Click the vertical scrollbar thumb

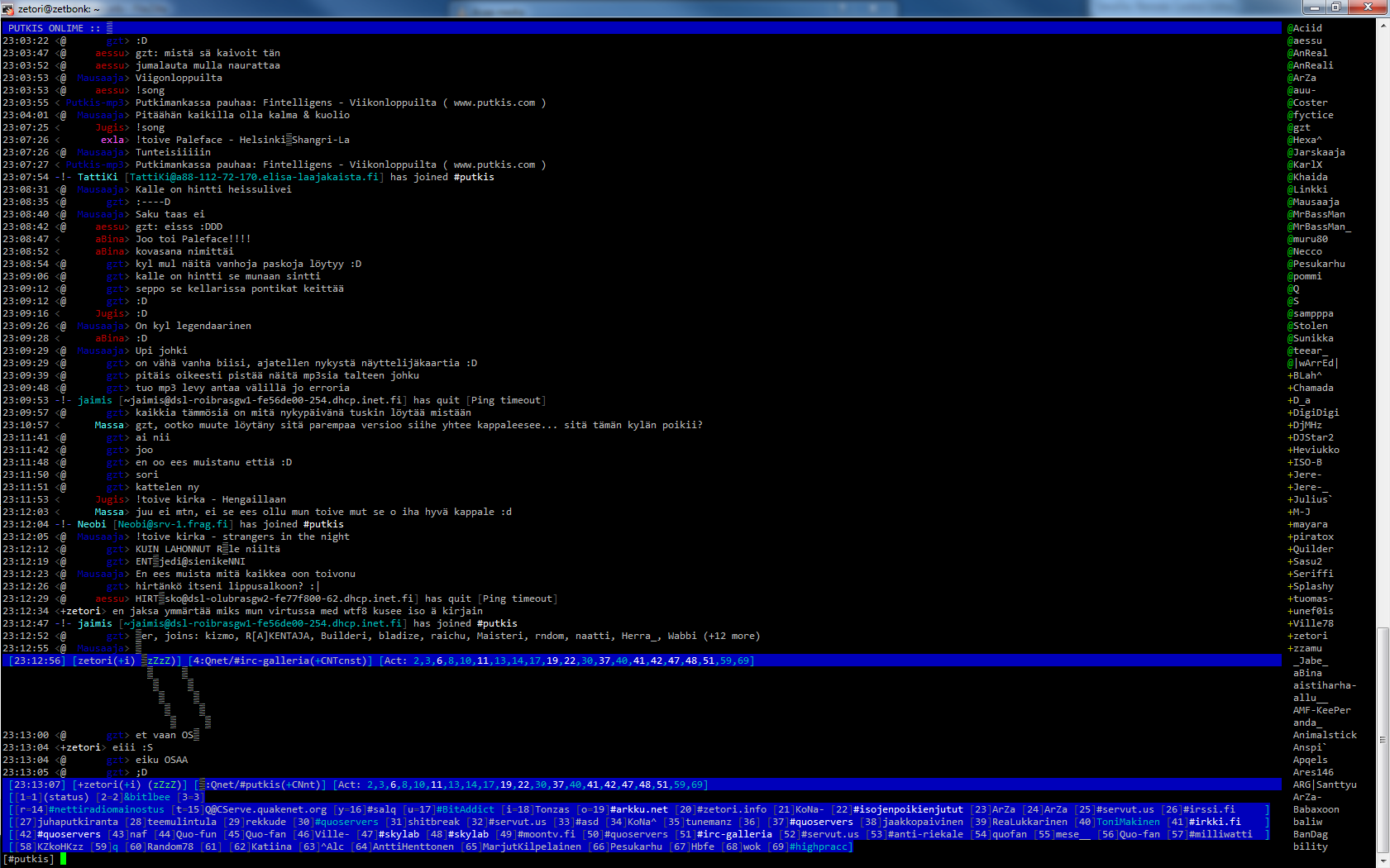[1383, 740]
